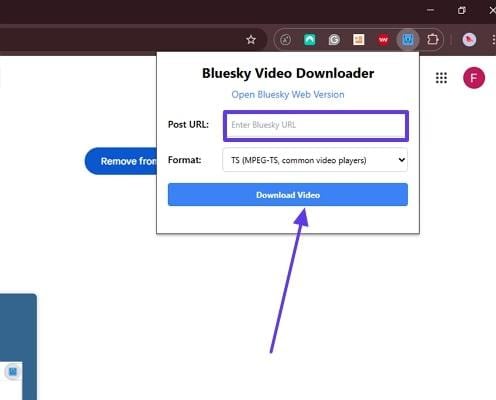Viewport: 496px width, 400px height.
Task: Open the Grammarly extension icon
Action: pyautogui.click(x=334, y=40)
